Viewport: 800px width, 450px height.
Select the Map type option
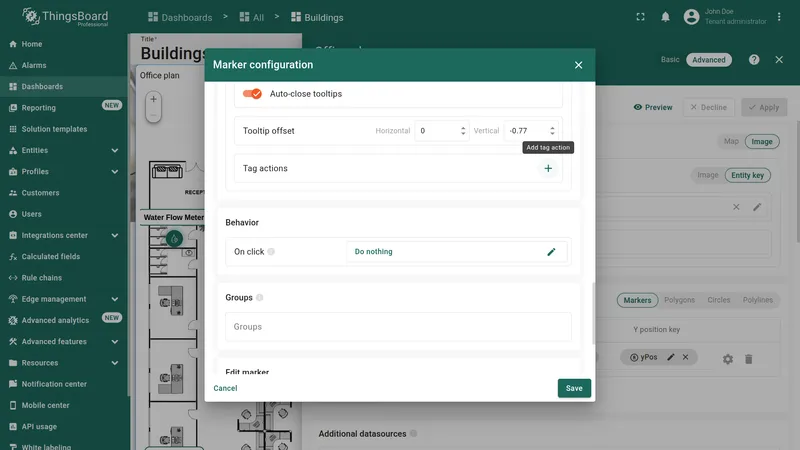click(x=731, y=141)
